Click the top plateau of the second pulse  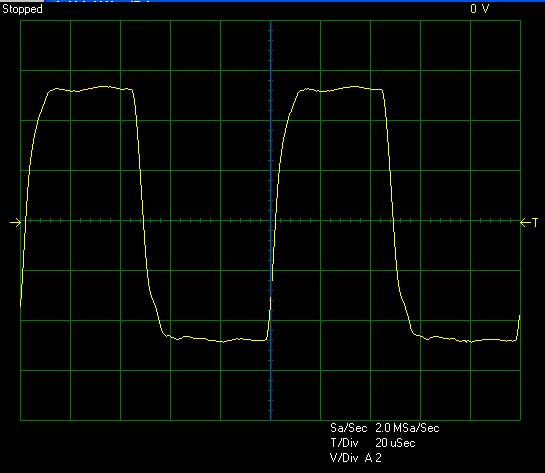coord(341,89)
